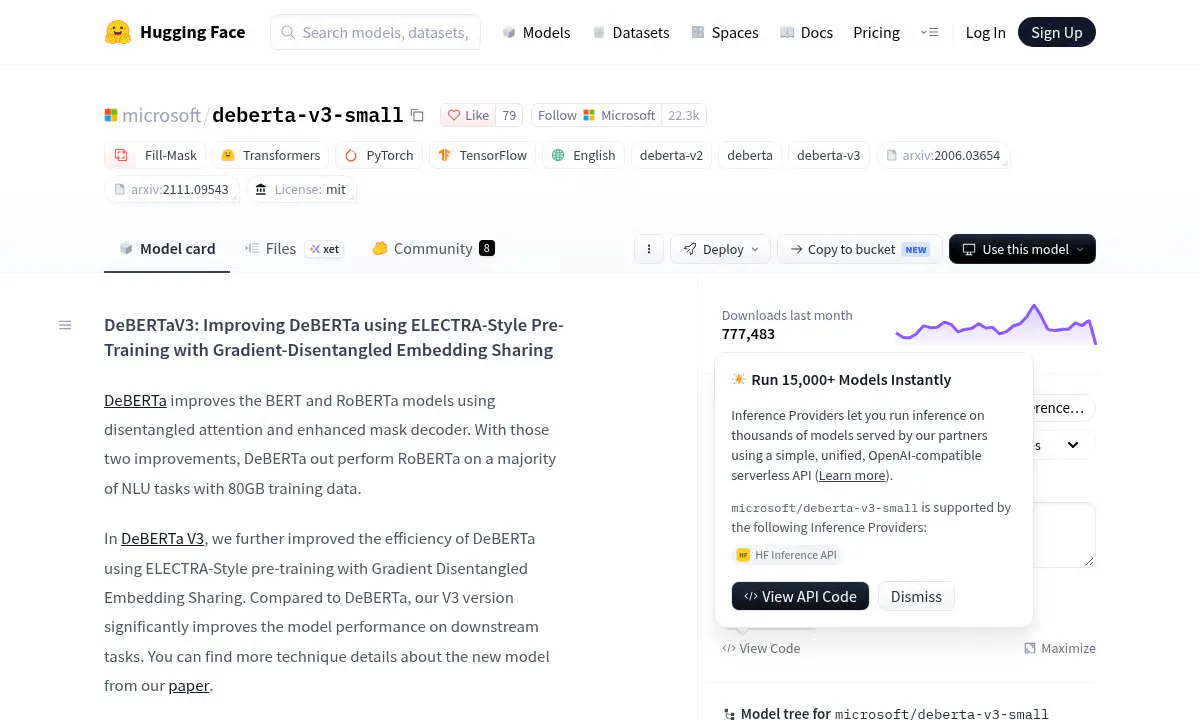
Task: Select the Fill-Mask task tag
Action: point(155,155)
